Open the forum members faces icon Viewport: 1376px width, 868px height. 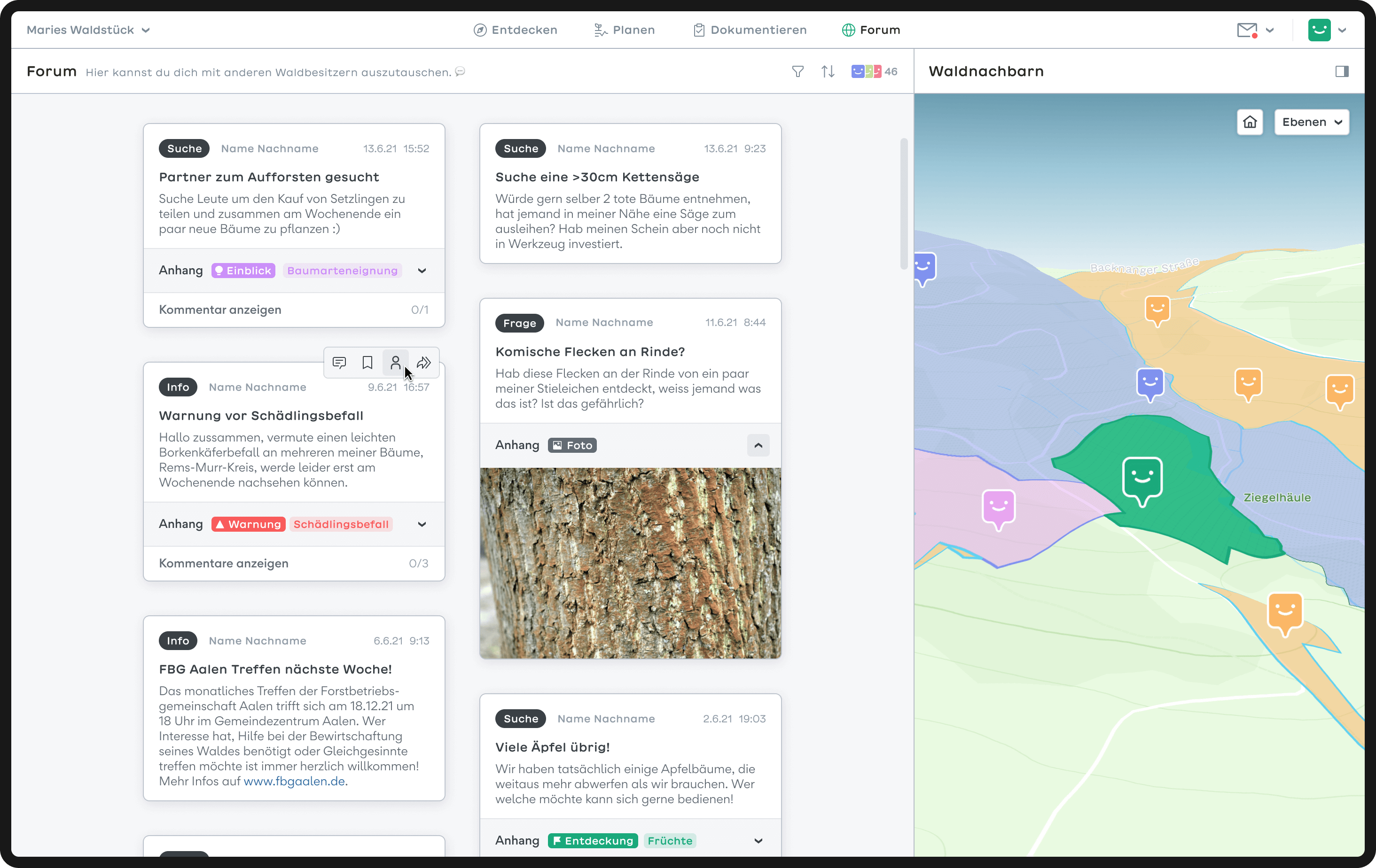866,71
